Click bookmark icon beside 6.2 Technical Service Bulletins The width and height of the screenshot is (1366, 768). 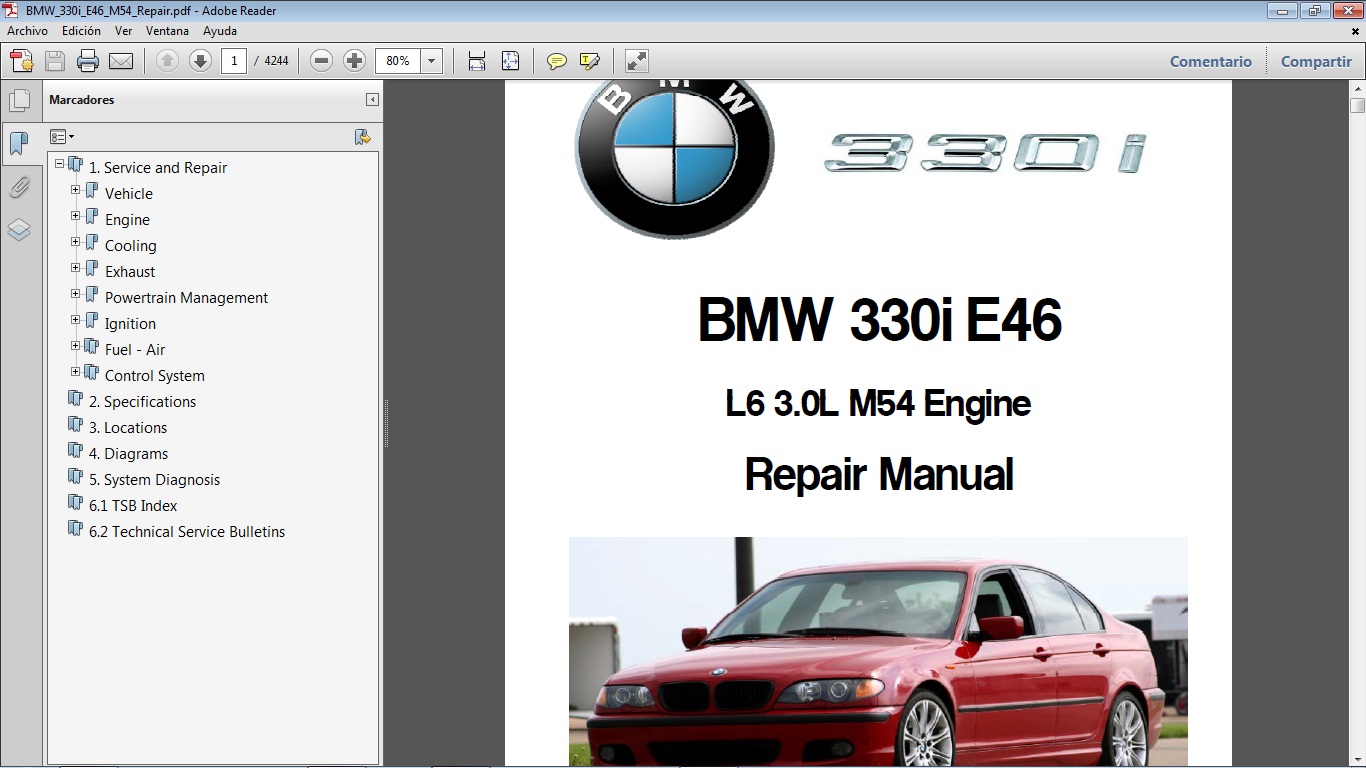75,530
